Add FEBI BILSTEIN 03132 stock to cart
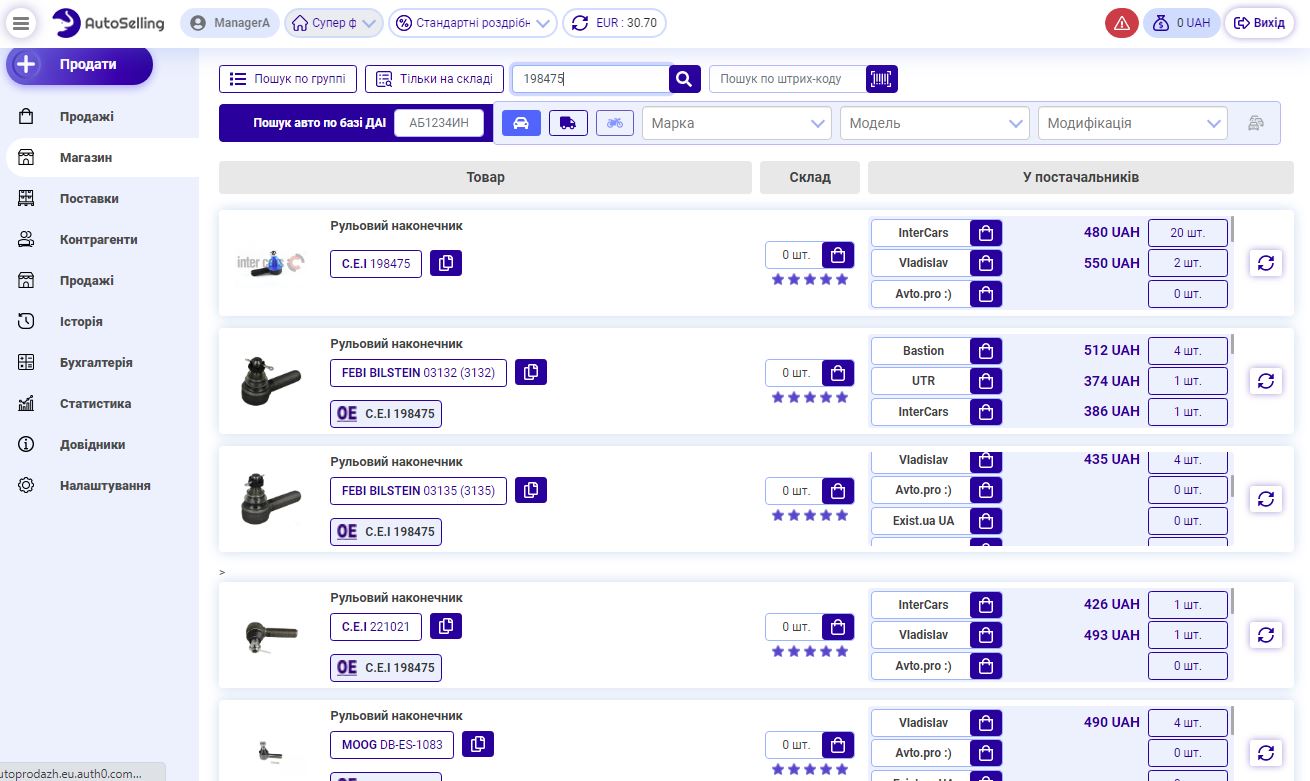The image size is (1310, 781). point(838,373)
